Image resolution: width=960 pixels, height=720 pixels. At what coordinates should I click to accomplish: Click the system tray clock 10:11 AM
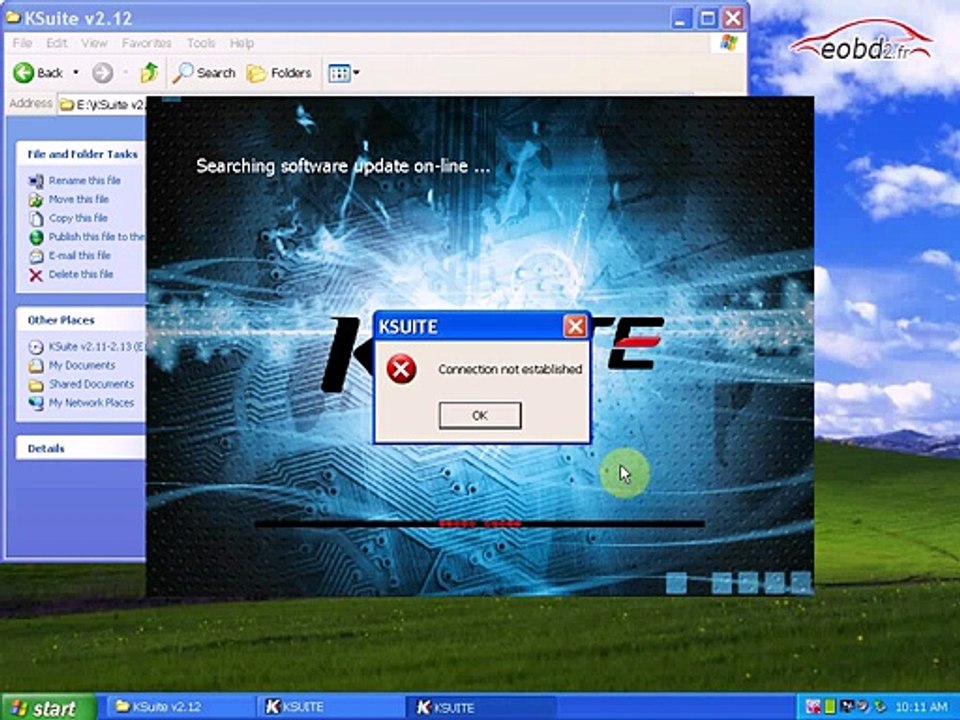[921, 707]
